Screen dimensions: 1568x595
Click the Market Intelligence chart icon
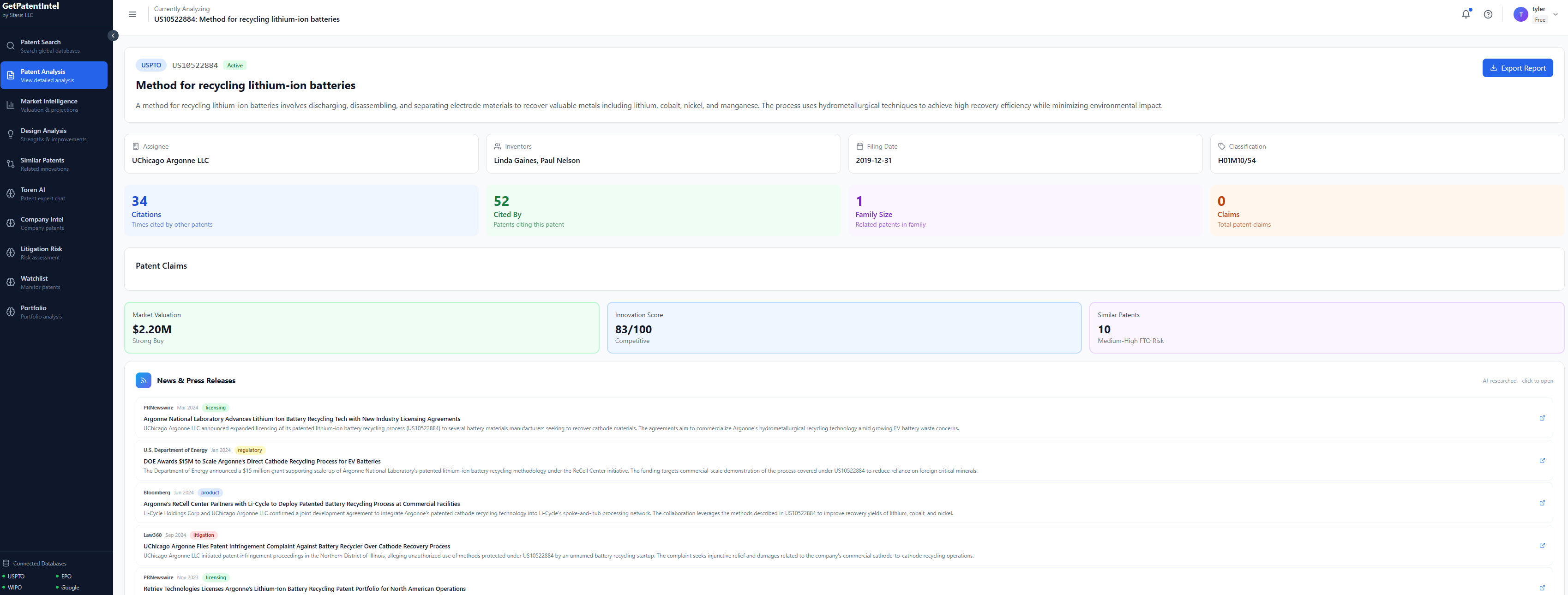[x=10, y=105]
